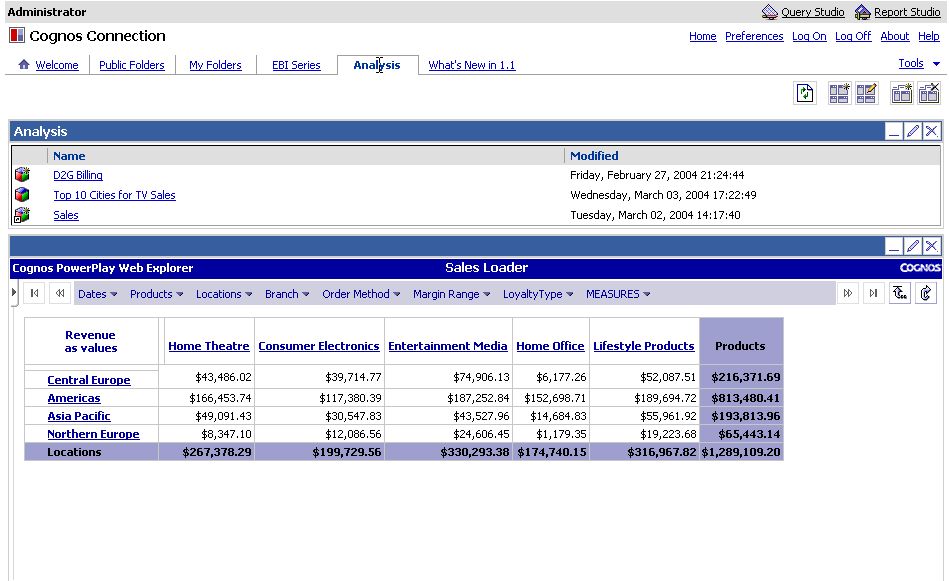The width and height of the screenshot is (949, 581).
Task: Drill into Entertainment Media column
Action: coord(448,346)
